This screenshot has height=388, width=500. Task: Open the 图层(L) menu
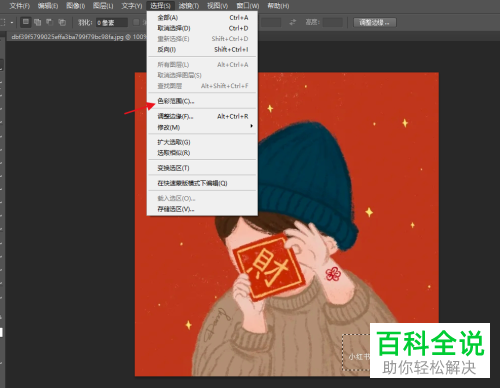(103, 6)
